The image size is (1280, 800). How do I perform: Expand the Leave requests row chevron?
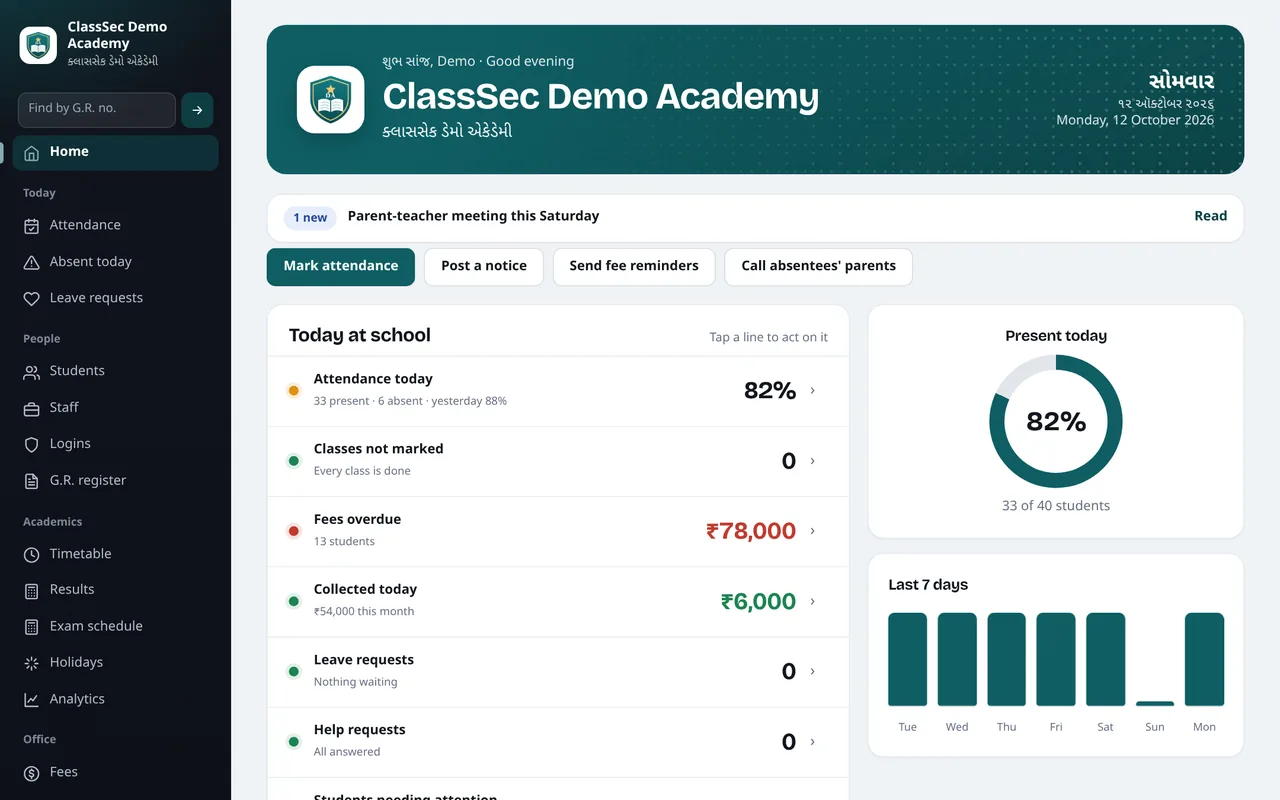[x=812, y=671]
